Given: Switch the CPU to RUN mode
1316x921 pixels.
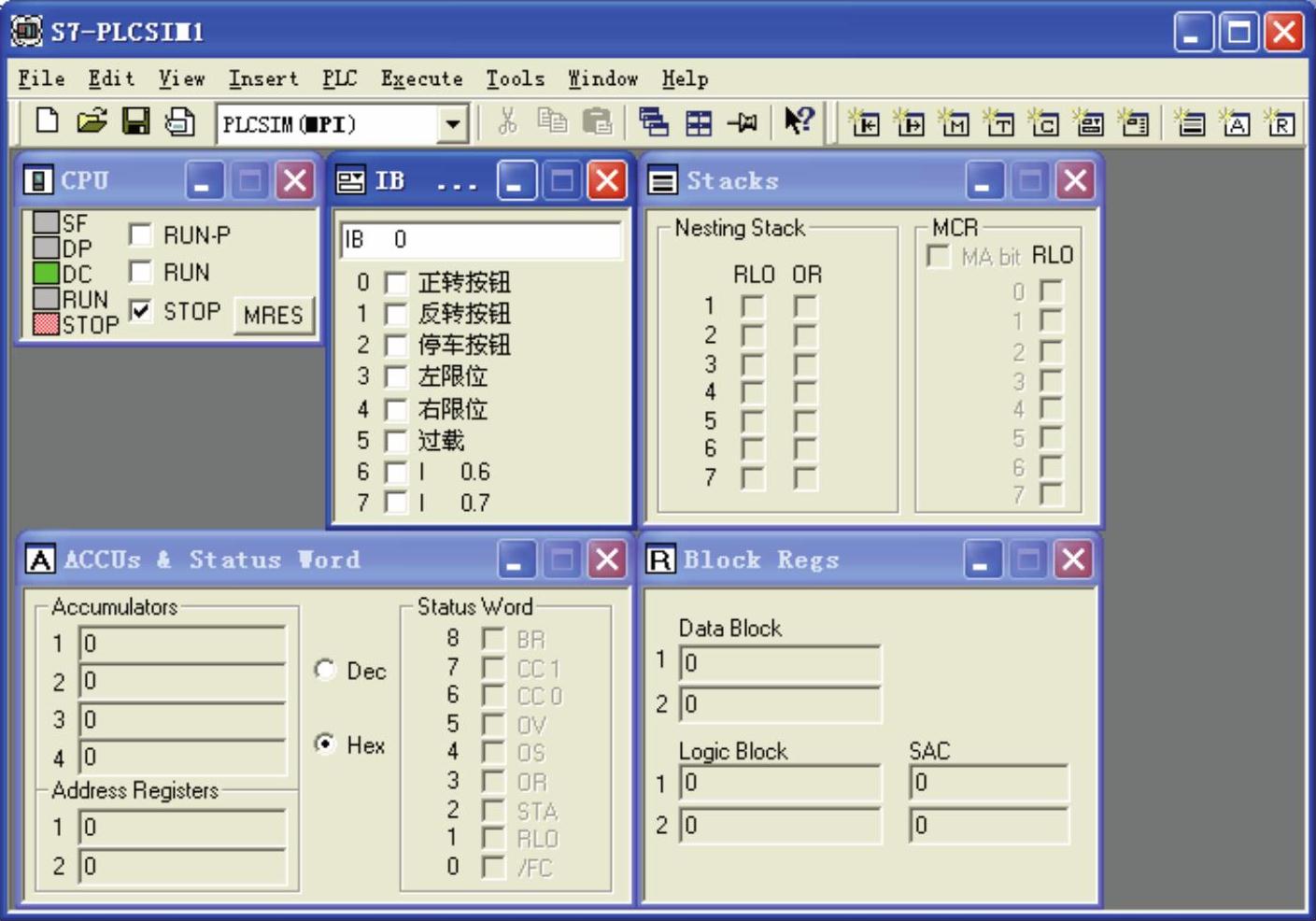Looking at the screenshot, I should tap(140, 272).
